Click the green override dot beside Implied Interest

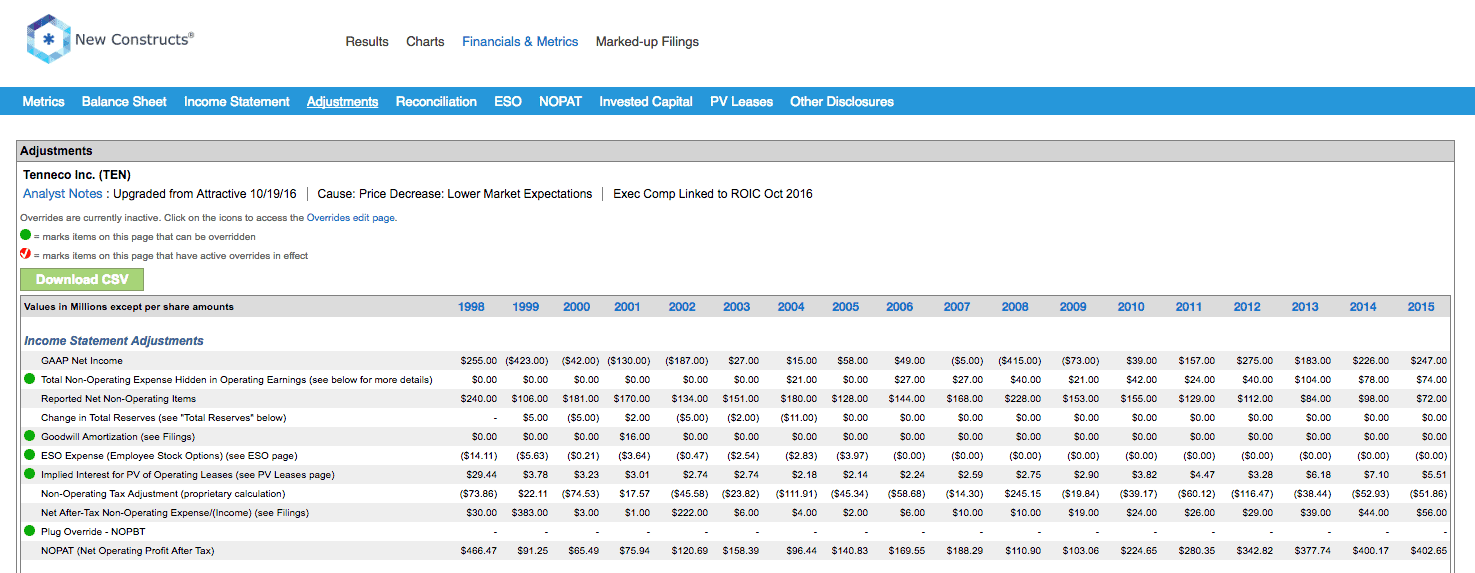point(29,475)
